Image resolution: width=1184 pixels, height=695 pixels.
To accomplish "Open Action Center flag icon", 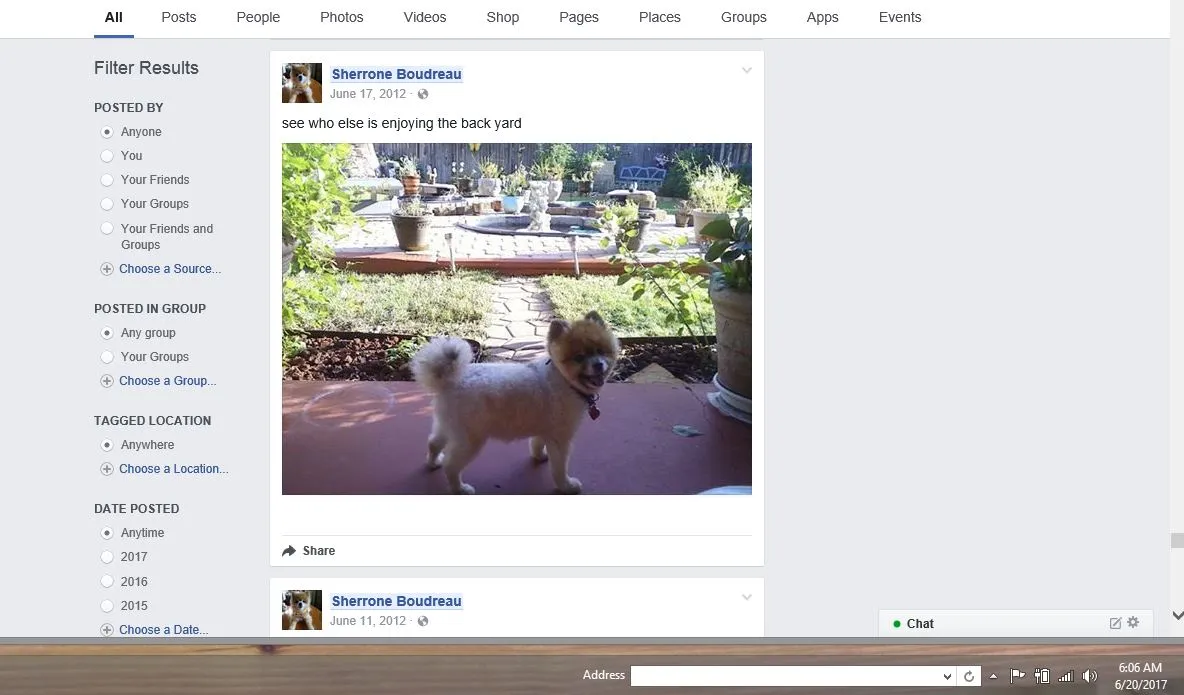I will click(x=1017, y=675).
